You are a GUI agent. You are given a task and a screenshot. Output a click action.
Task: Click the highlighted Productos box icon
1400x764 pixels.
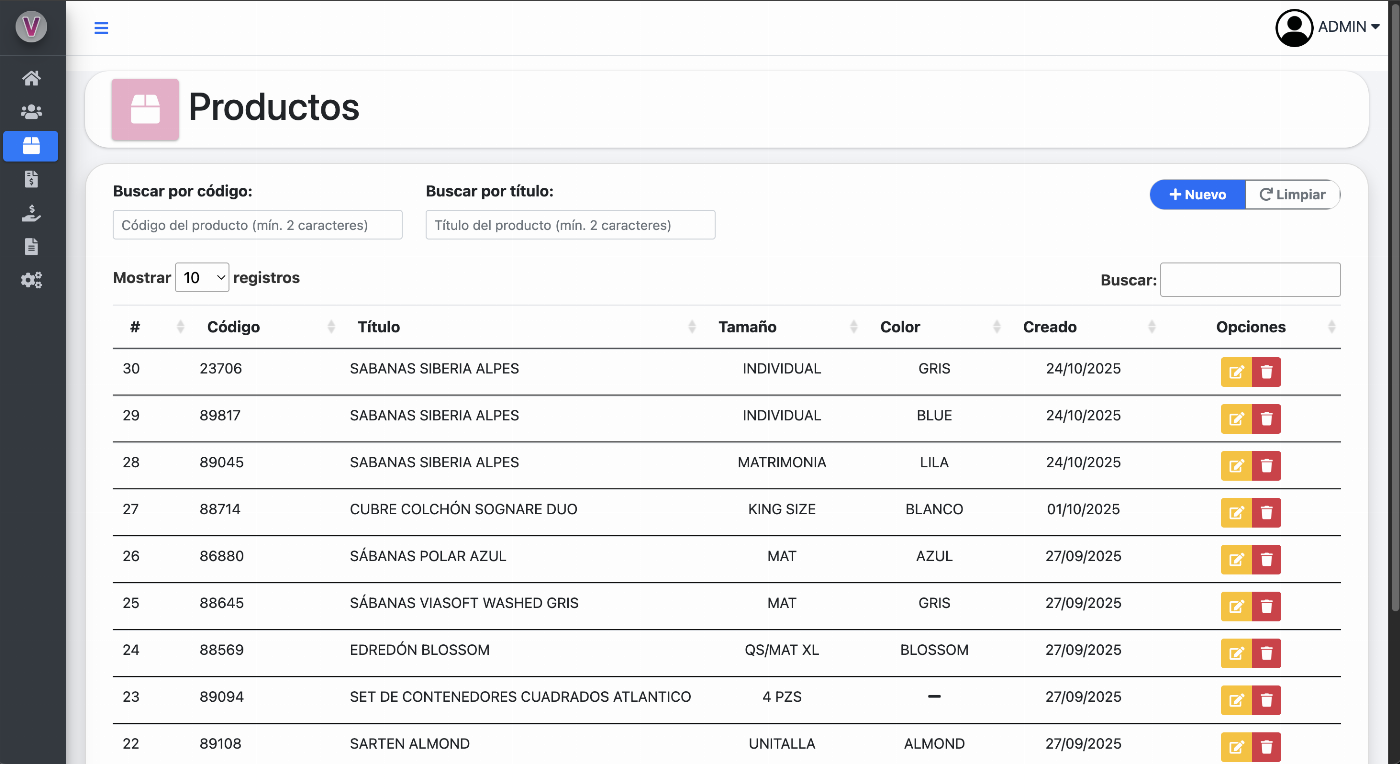[31, 146]
